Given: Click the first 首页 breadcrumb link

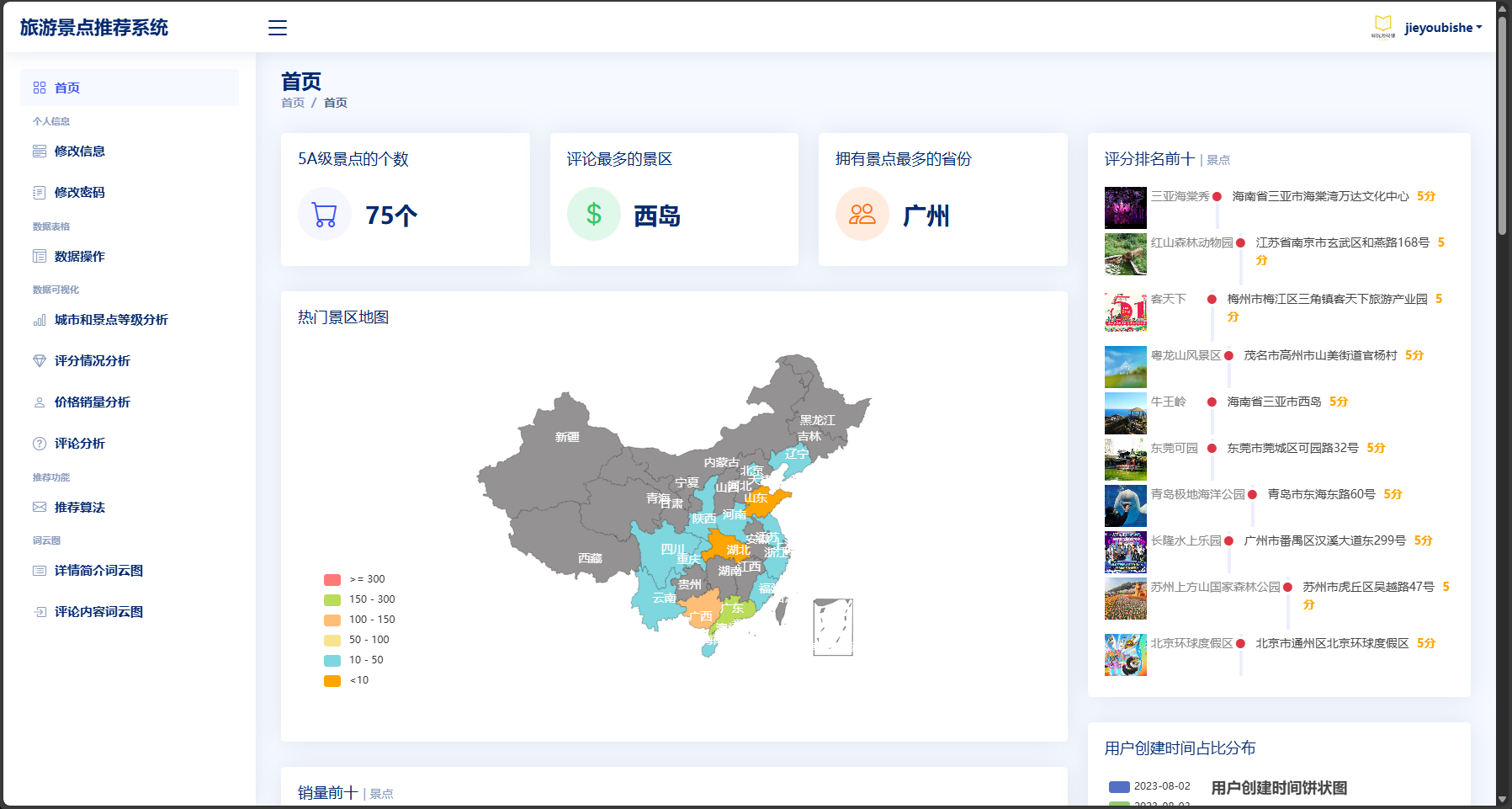Looking at the screenshot, I should 293,103.
